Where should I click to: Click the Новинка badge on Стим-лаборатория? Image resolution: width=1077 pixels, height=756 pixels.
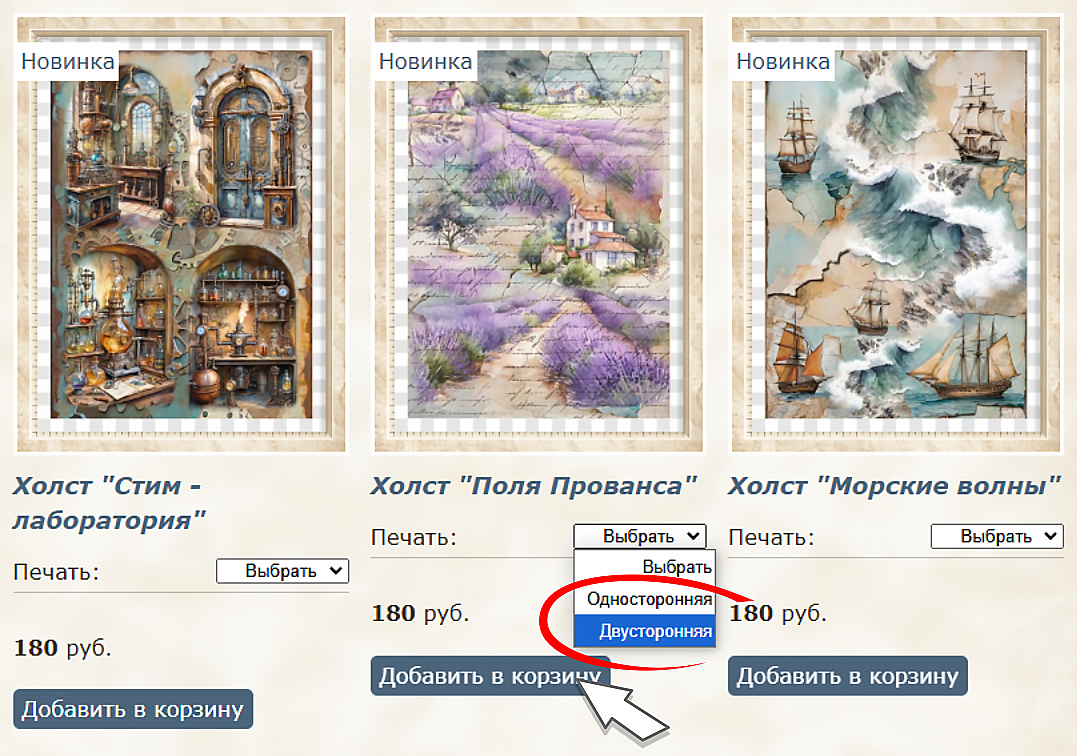click(x=67, y=62)
